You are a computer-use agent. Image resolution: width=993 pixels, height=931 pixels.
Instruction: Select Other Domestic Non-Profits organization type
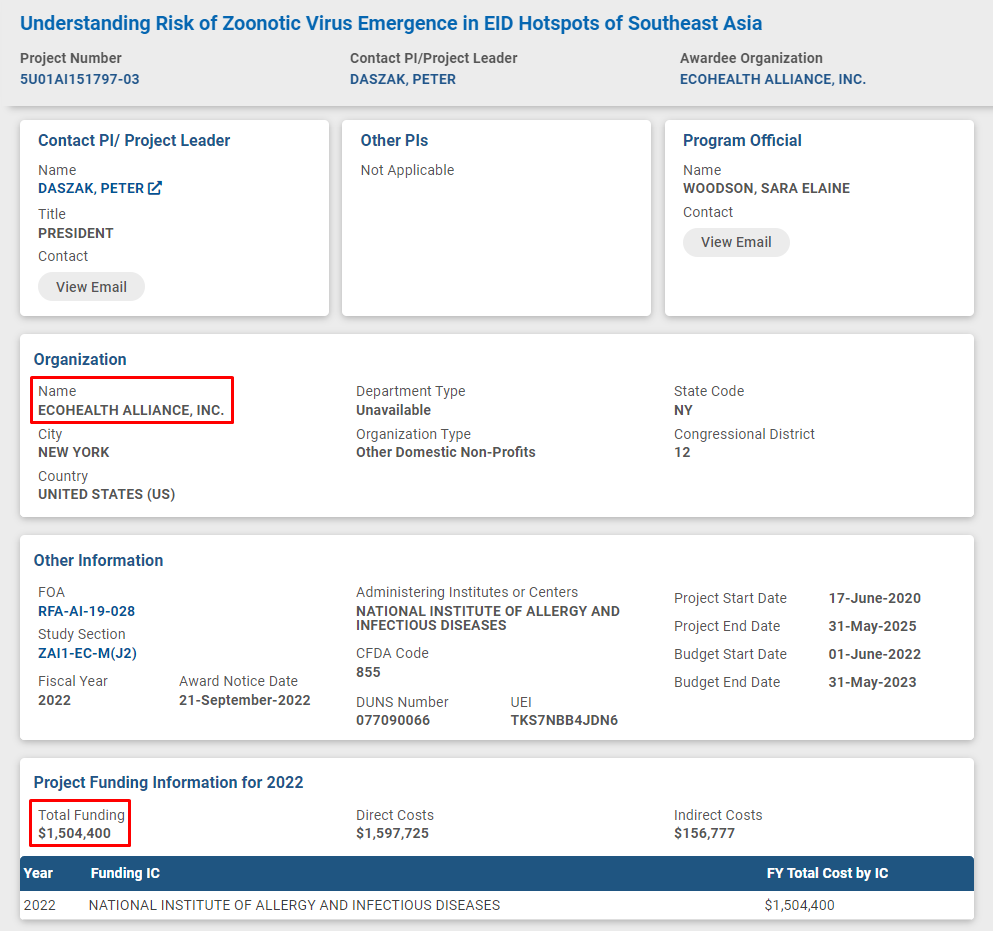(446, 452)
